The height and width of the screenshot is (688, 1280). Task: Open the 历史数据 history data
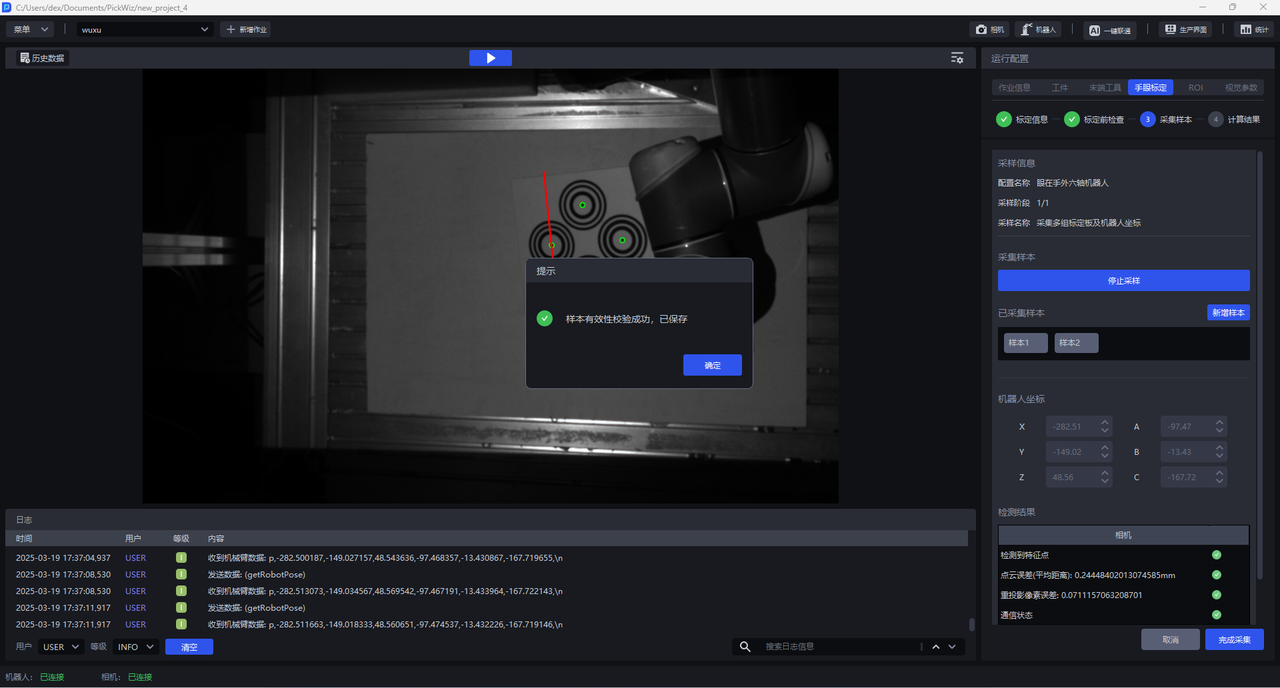[42, 58]
